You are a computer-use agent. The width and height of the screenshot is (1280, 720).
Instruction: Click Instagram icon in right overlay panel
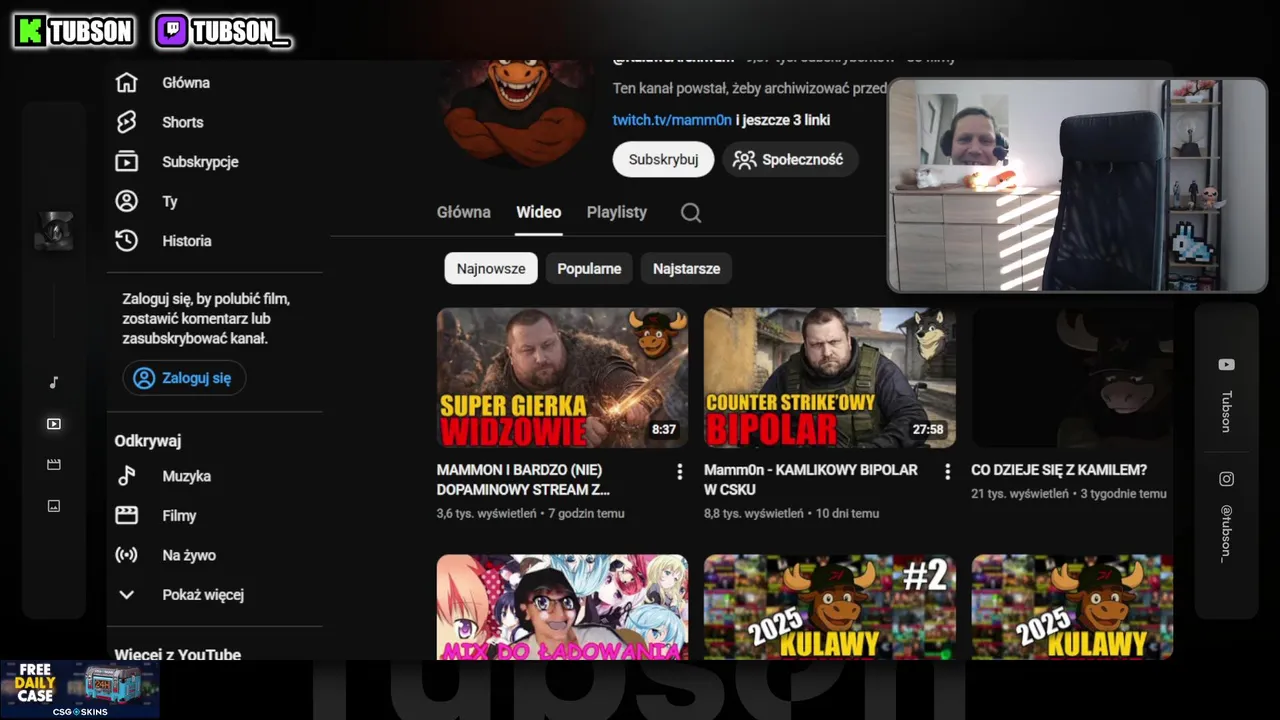[x=1226, y=479]
